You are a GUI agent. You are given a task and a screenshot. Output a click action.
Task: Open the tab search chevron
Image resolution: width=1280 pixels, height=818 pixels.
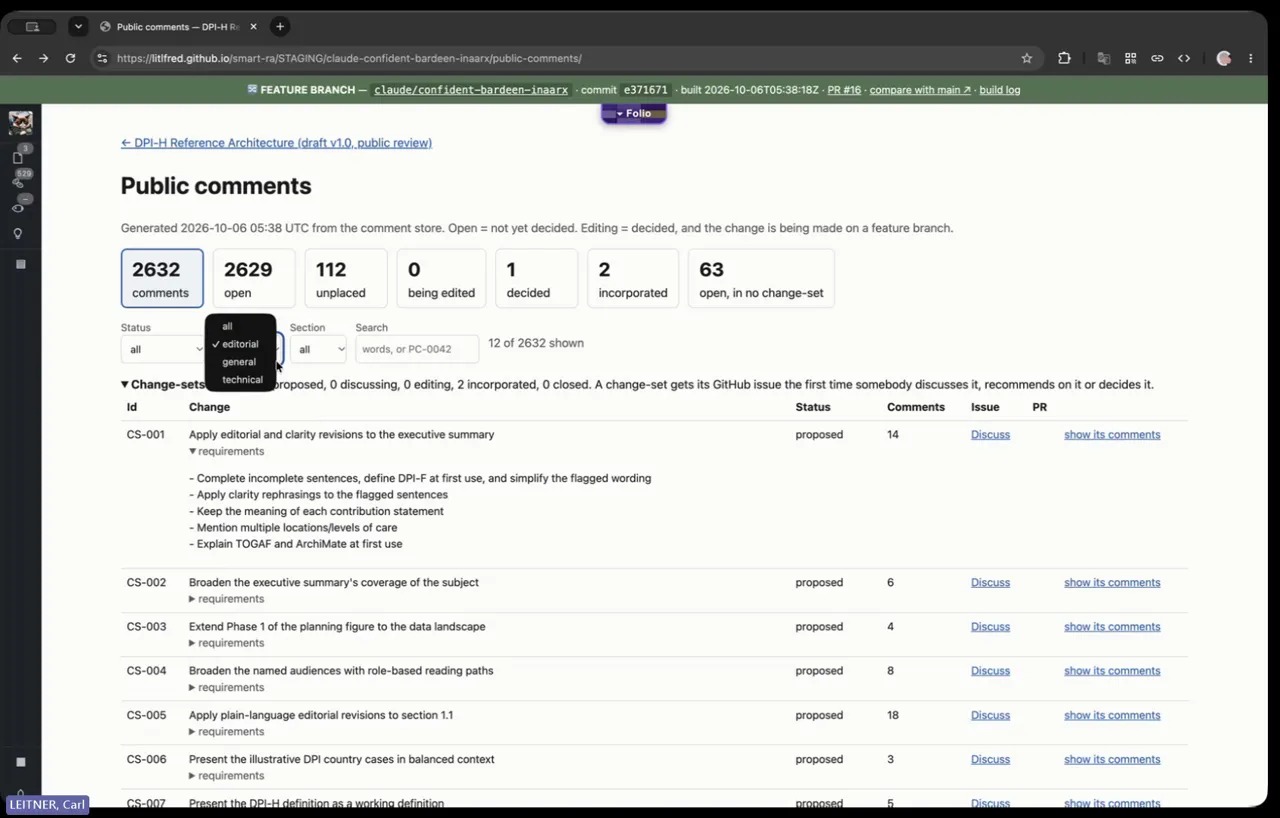click(x=78, y=26)
